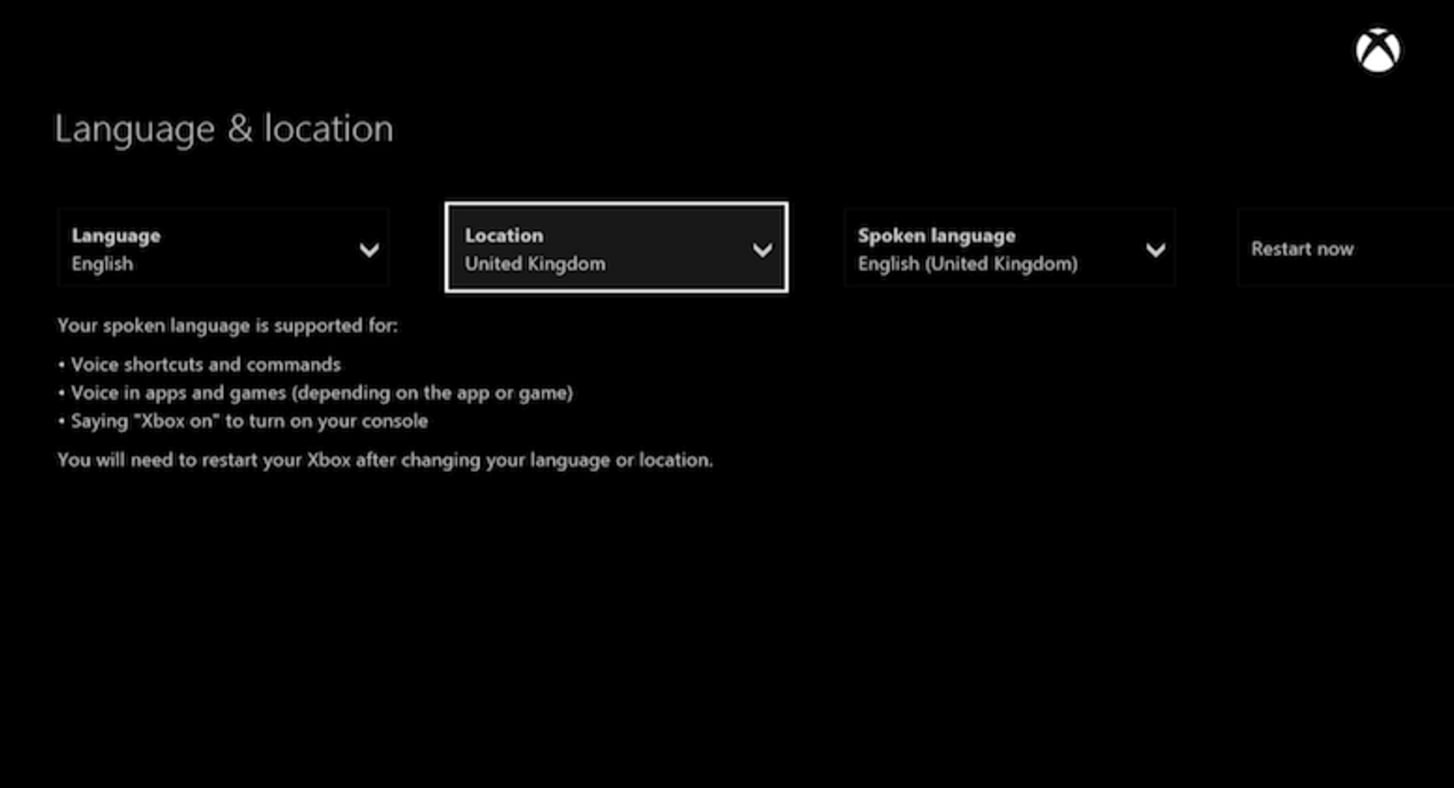Image resolution: width=1454 pixels, height=788 pixels.
Task: Select the United Kingdom location entry
Action: (535, 263)
